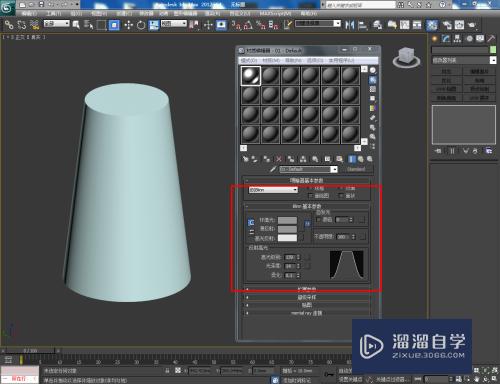Click Reset Map/Material red X icon
This screenshot has width=500, height=384.
[279, 159]
